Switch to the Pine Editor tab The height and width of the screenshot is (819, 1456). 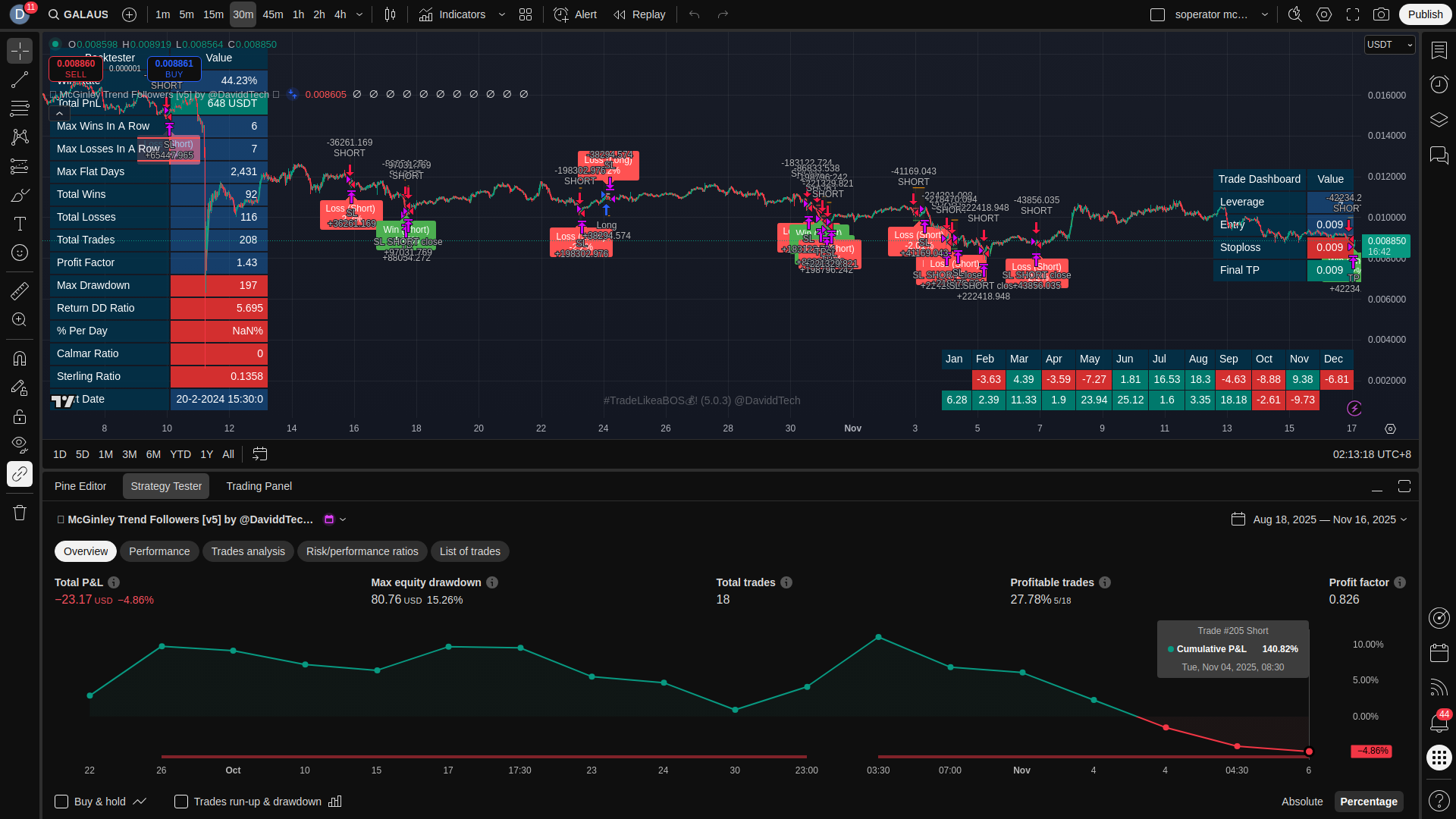[80, 486]
